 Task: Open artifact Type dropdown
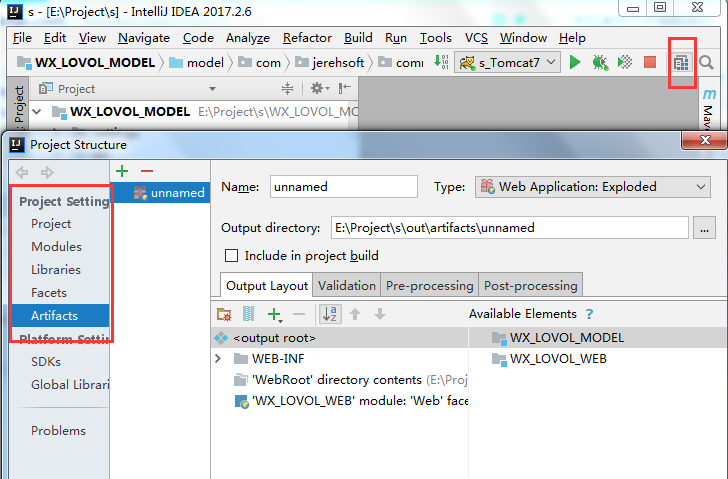[592, 187]
